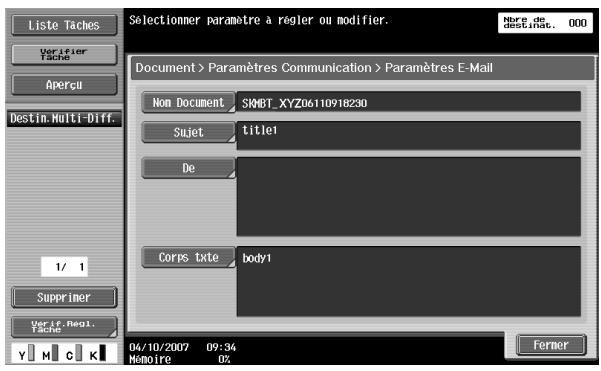Check the cyan C toner level indicator
The width and height of the screenshot is (601, 371).
point(74,353)
